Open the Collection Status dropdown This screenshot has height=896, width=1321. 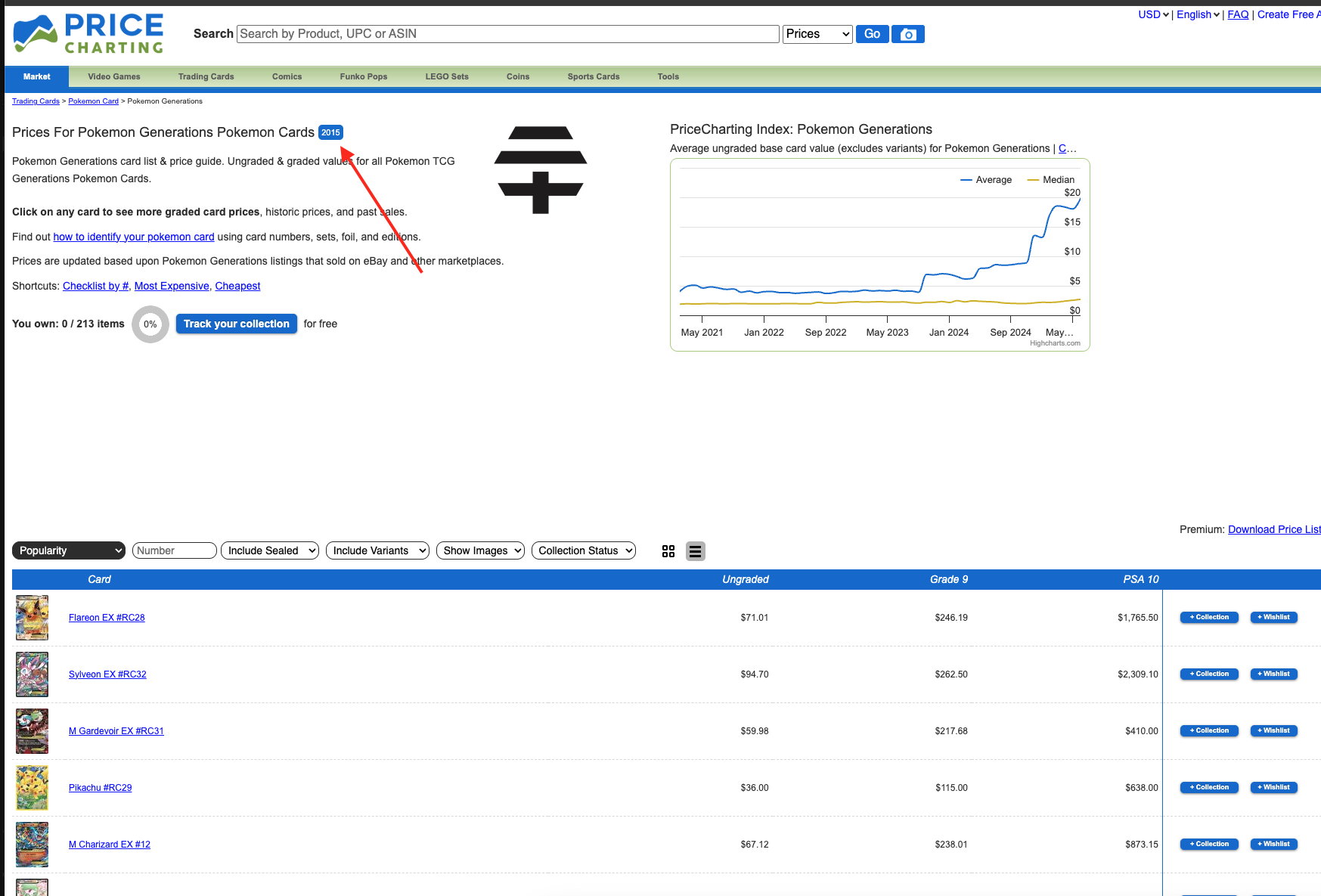[584, 550]
